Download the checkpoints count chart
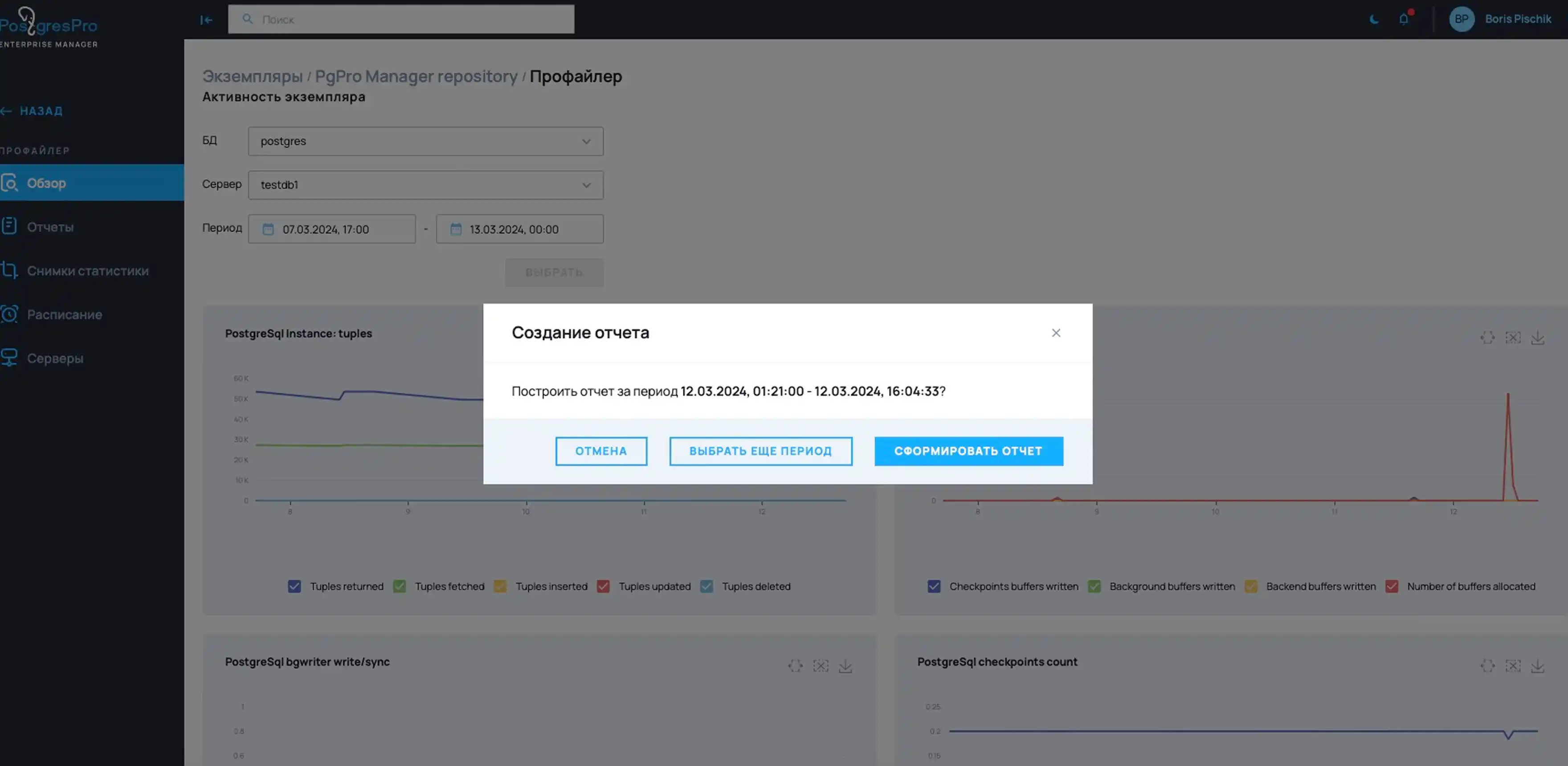Image resolution: width=1568 pixels, height=766 pixels. (1538, 666)
